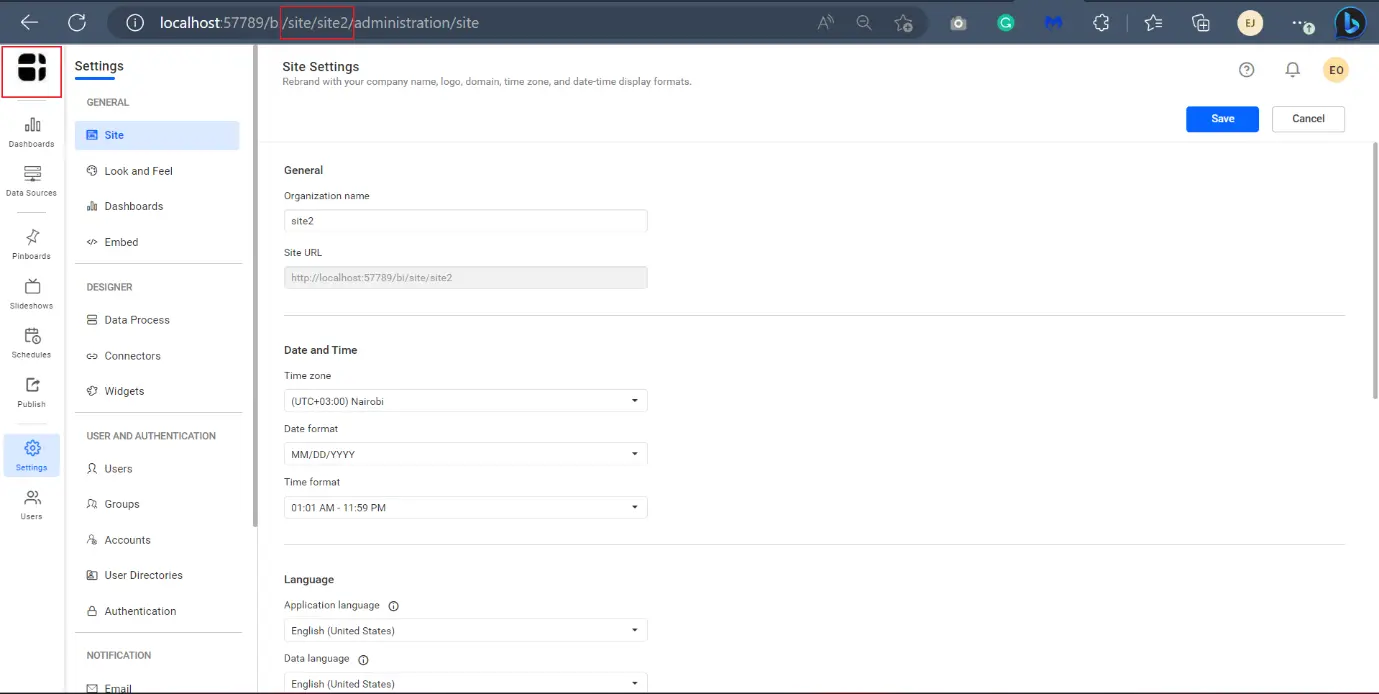Screen dimensions: 1379x694
Task: Click the EO user avatar
Action: [1336, 69]
